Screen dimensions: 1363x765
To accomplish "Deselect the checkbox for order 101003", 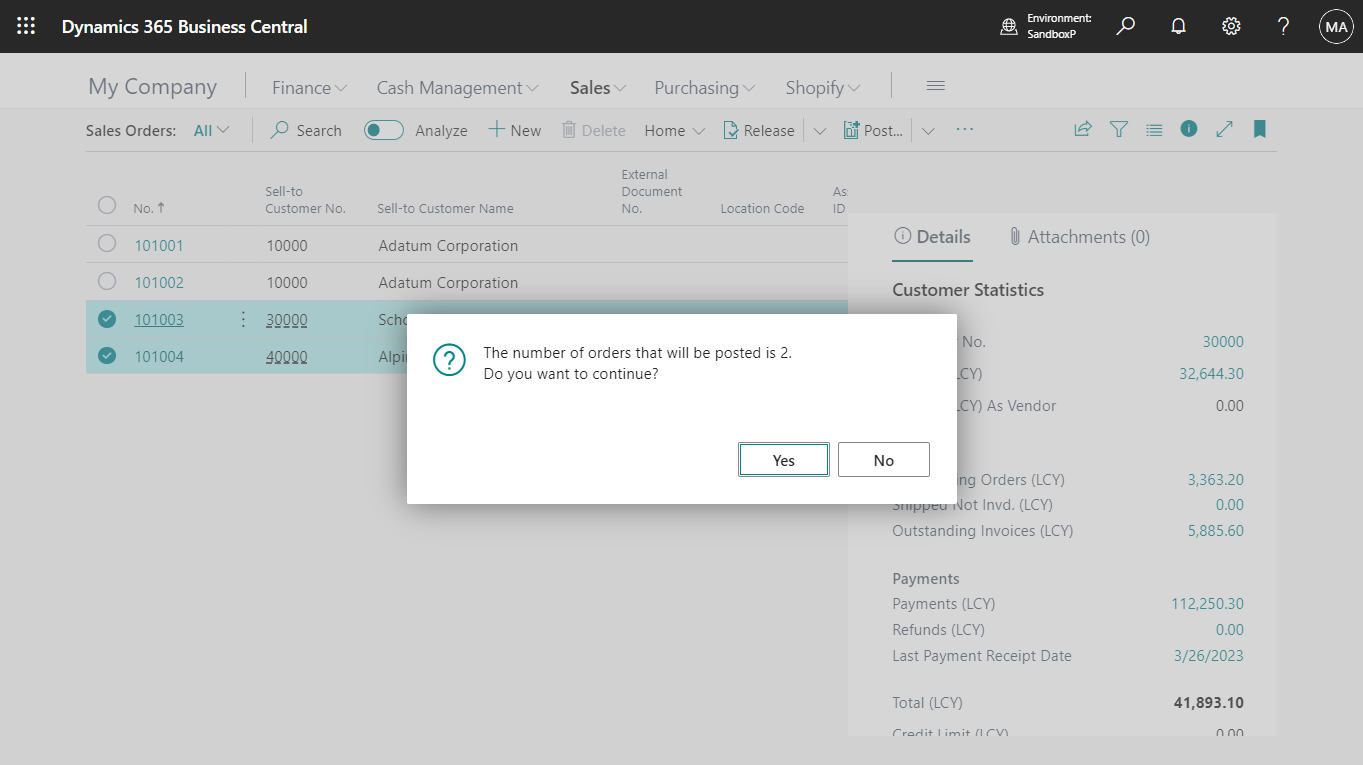I will [107, 318].
